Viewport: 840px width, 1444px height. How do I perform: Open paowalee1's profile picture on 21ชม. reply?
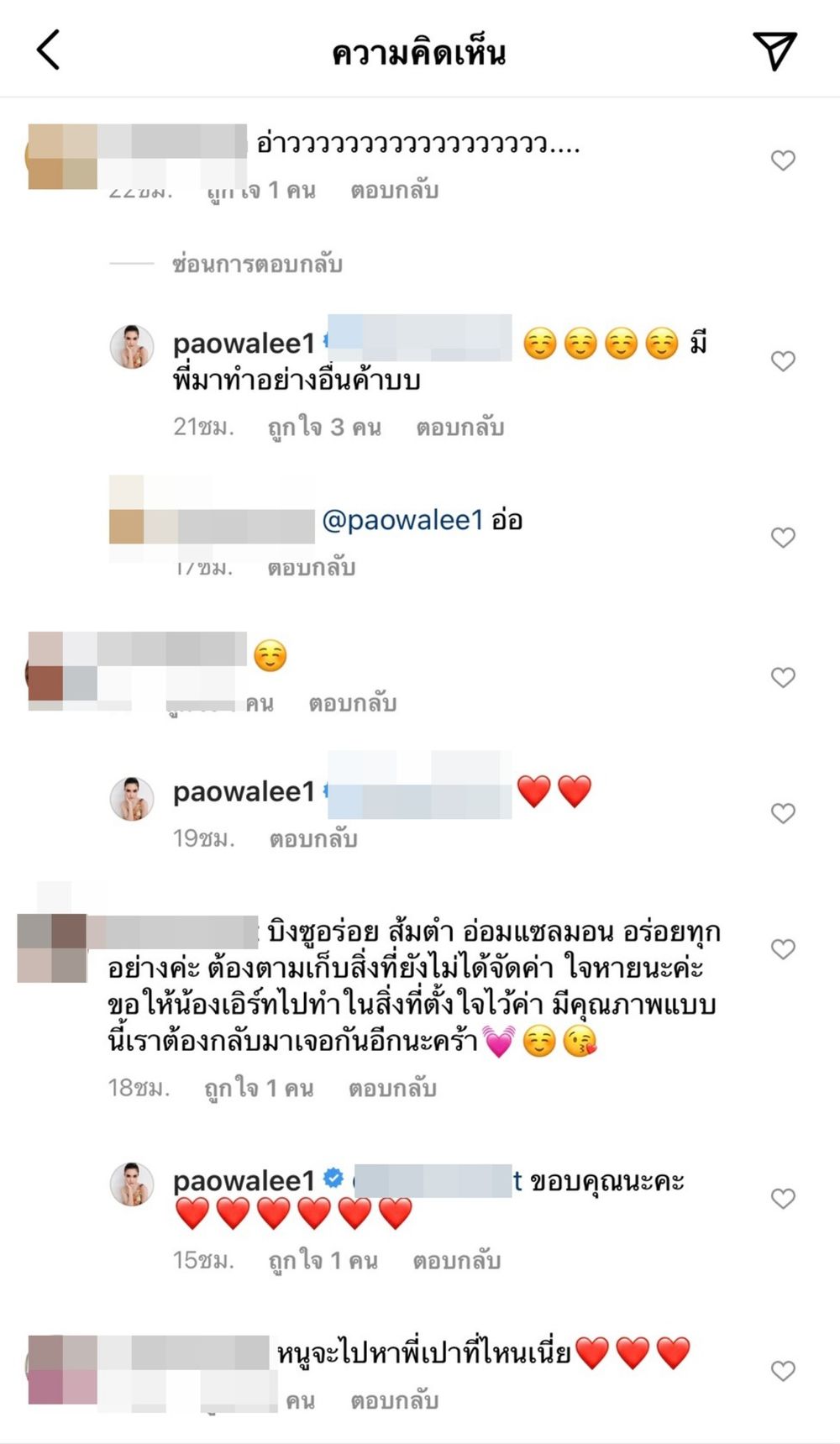point(132,346)
